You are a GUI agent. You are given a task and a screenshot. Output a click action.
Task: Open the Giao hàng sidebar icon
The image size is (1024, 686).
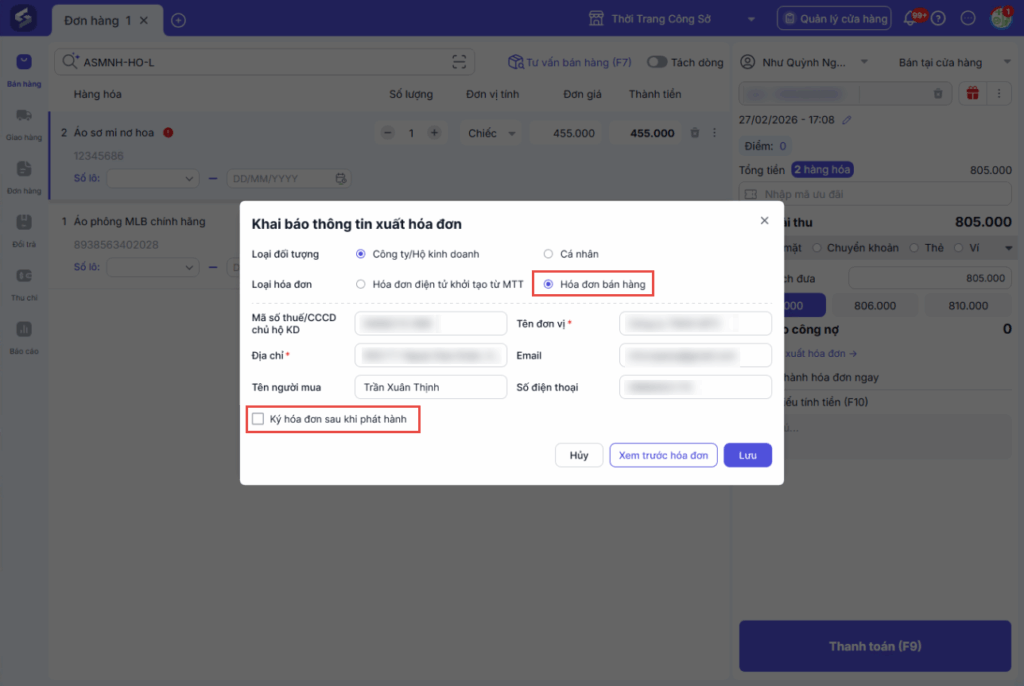tap(24, 122)
